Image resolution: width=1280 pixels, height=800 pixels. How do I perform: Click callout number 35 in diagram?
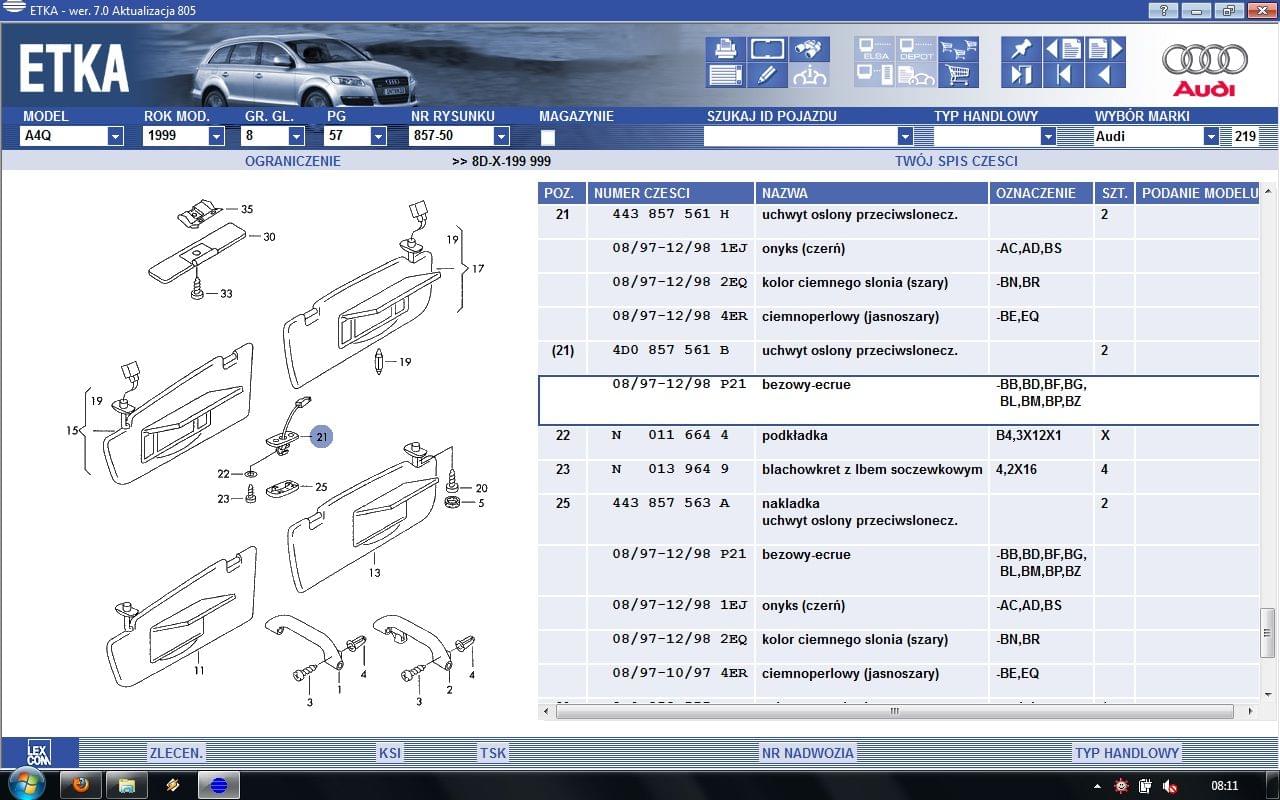pos(246,209)
